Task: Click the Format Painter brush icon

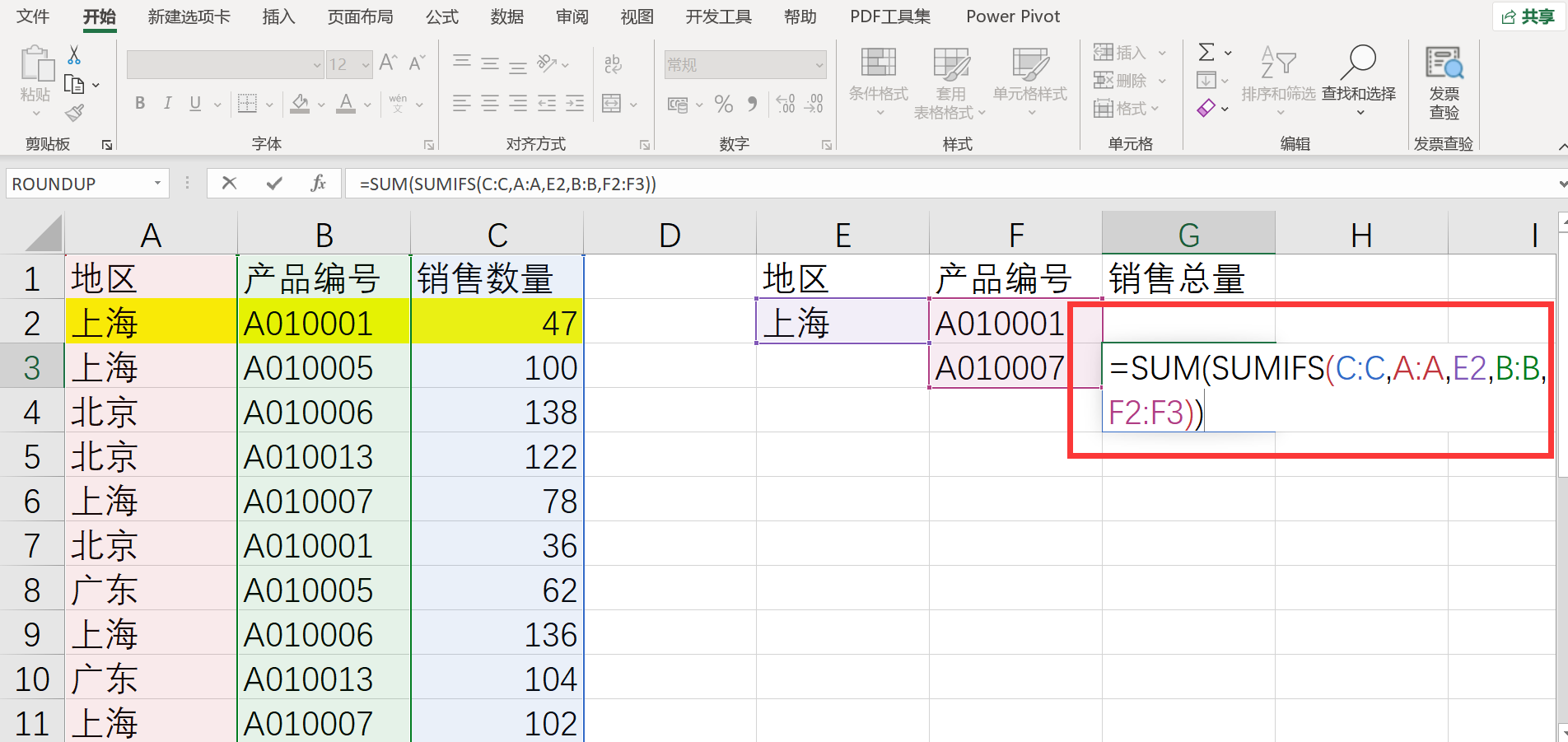Action: (x=75, y=112)
